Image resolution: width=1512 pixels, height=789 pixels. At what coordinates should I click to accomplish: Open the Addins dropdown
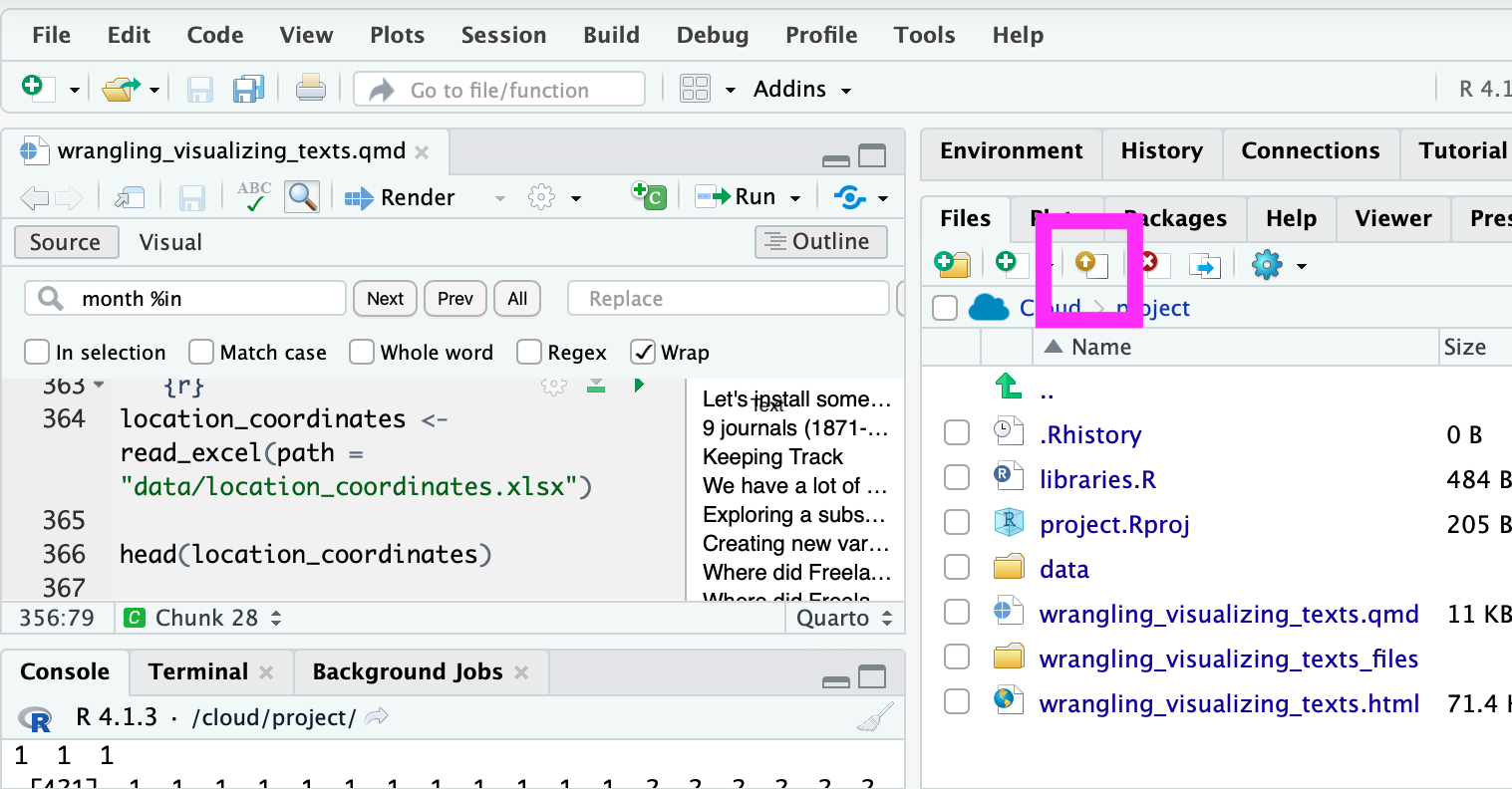801,90
